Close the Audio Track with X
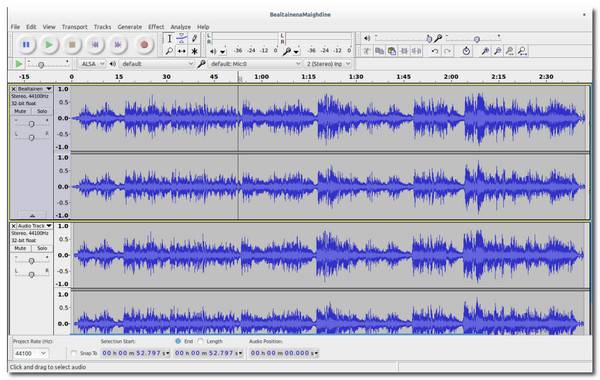The width and height of the screenshot is (600, 380). pyautogui.click(x=13, y=226)
